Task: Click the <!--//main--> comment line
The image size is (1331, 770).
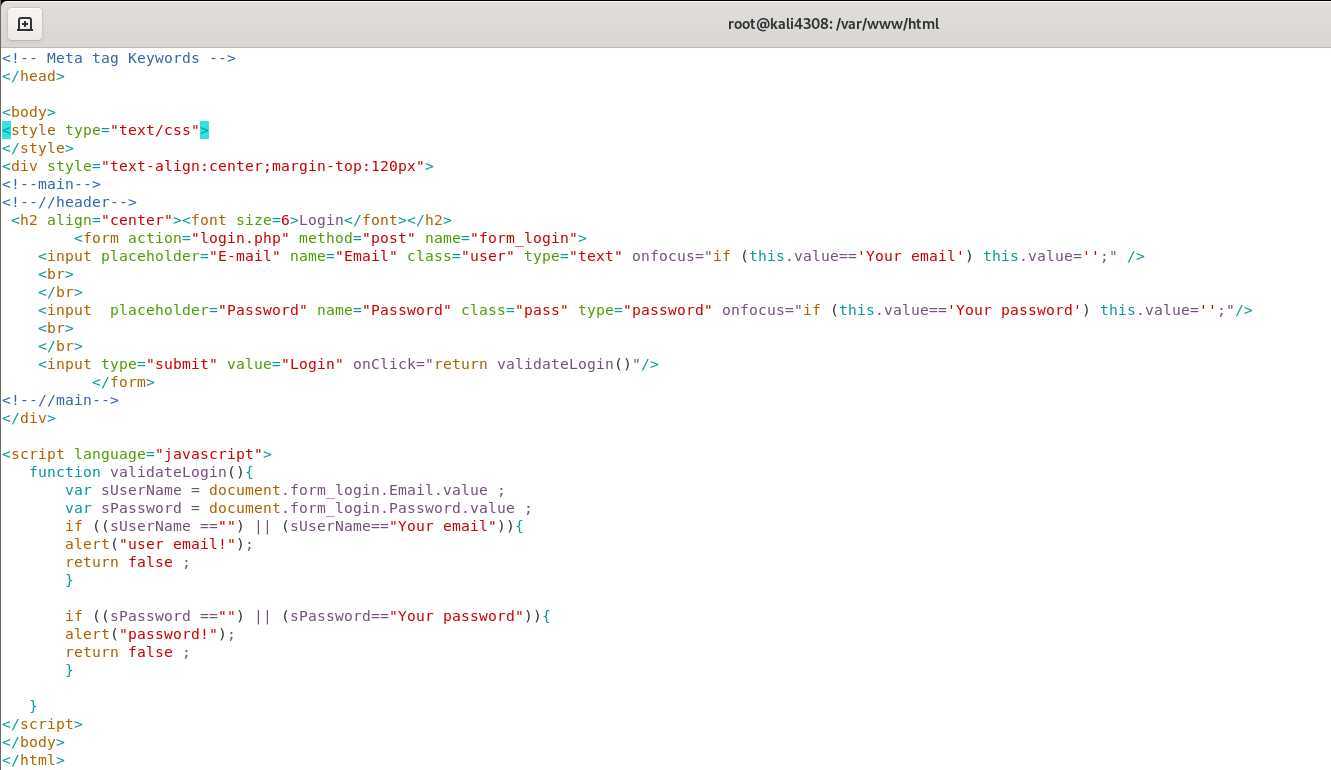Action: pos(60,400)
